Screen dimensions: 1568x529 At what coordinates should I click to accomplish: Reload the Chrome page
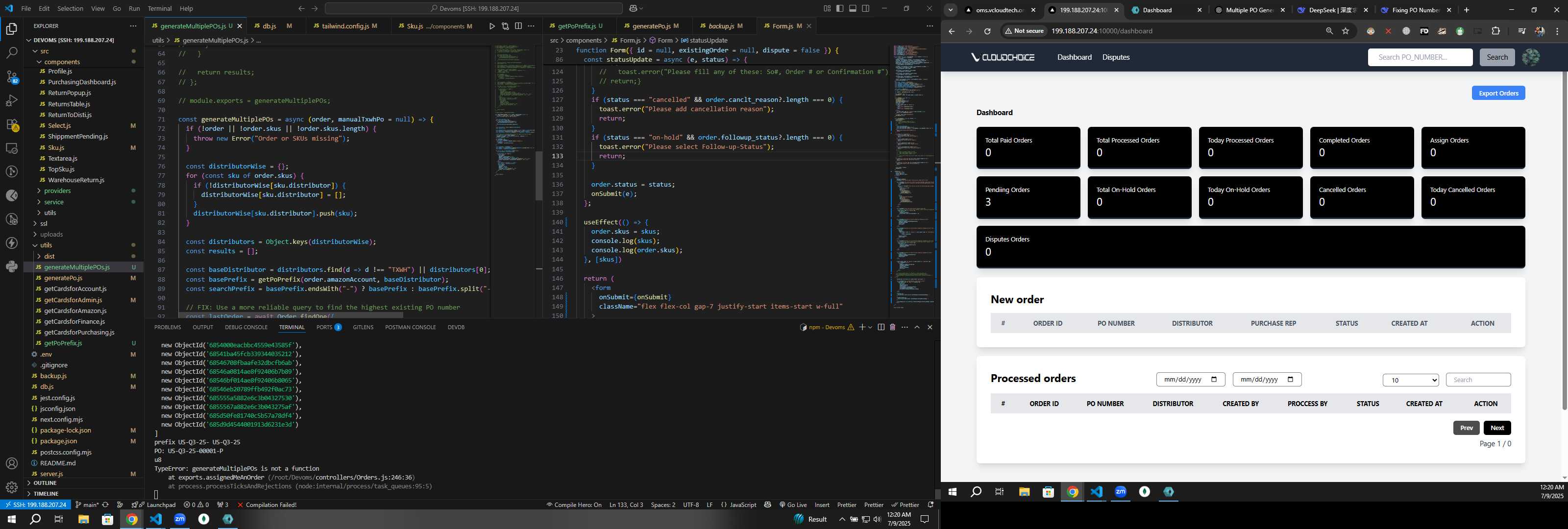987,31
